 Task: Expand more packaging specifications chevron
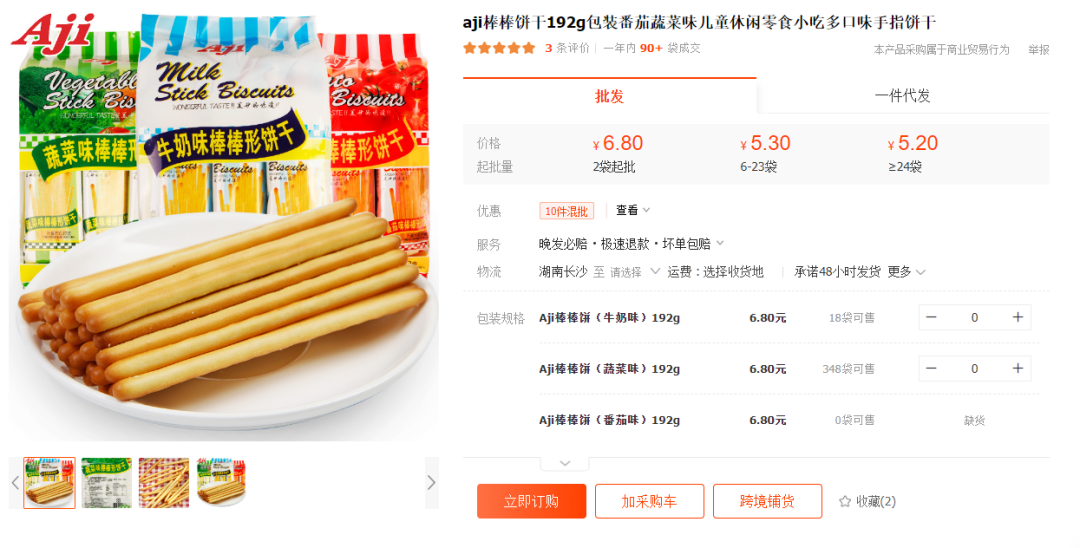click(x=565, y=463)
